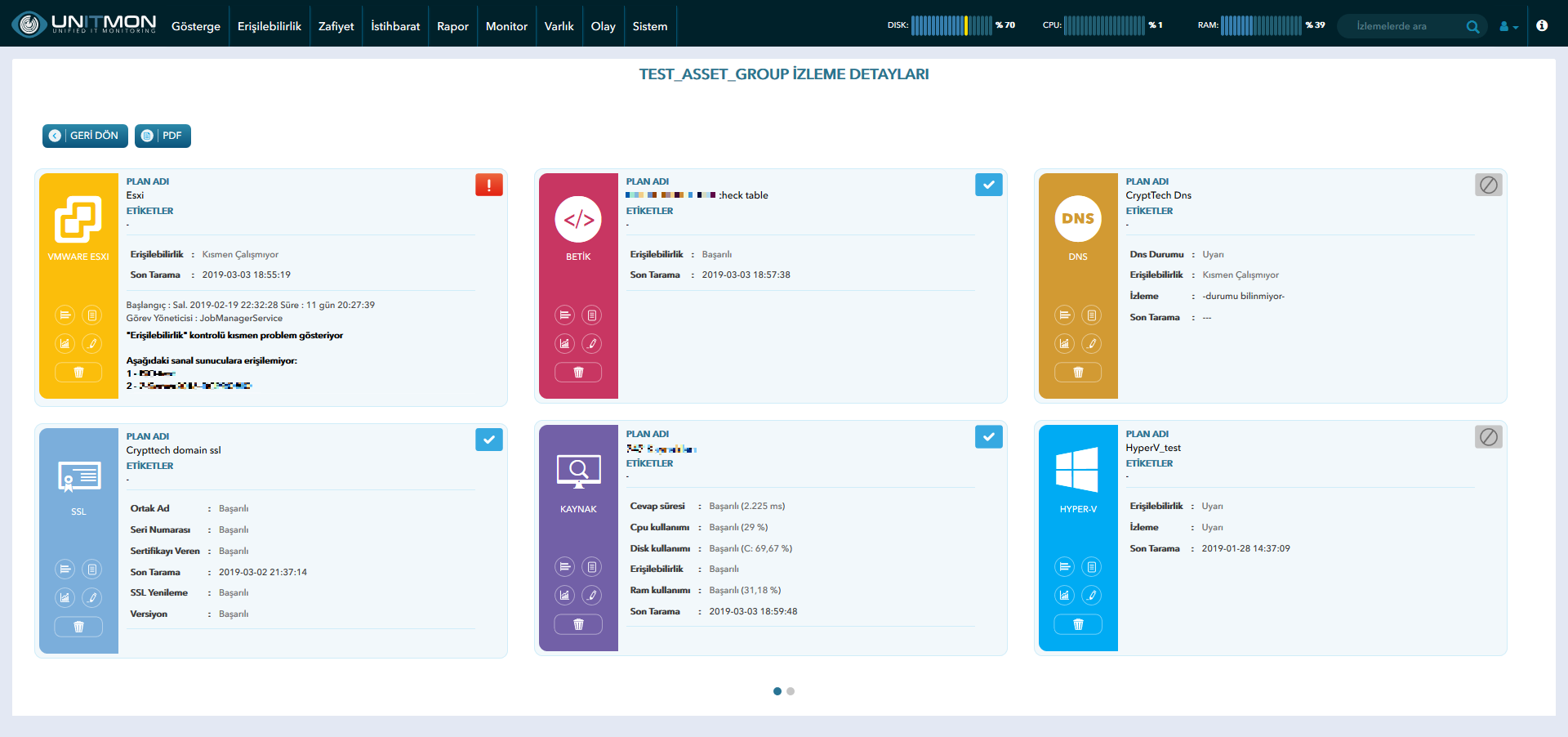Toggle the disabled status icon on CryptTech Dns
Screen dimensions: 1568x737
click(1489, 185)
